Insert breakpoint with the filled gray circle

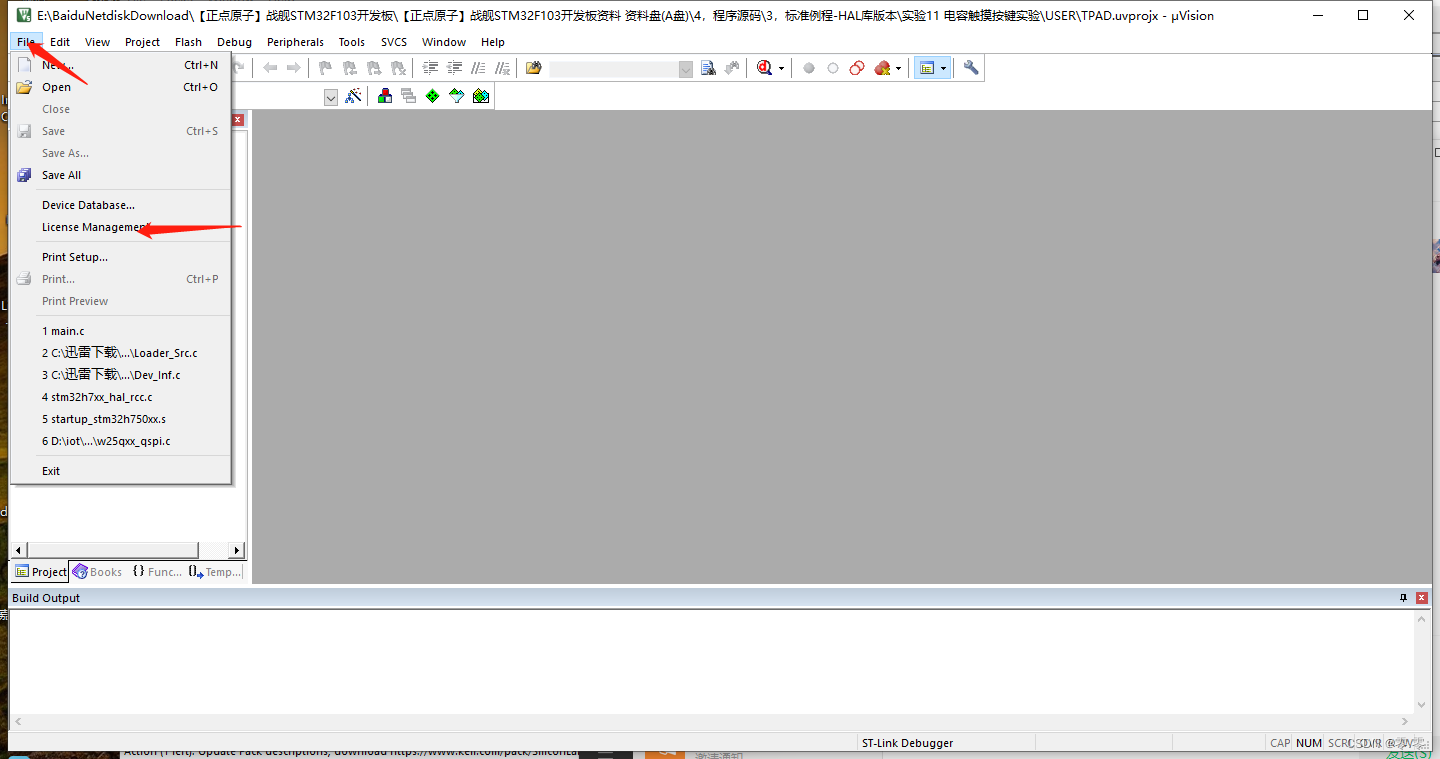pyautogui.click(x=809, y=68)
